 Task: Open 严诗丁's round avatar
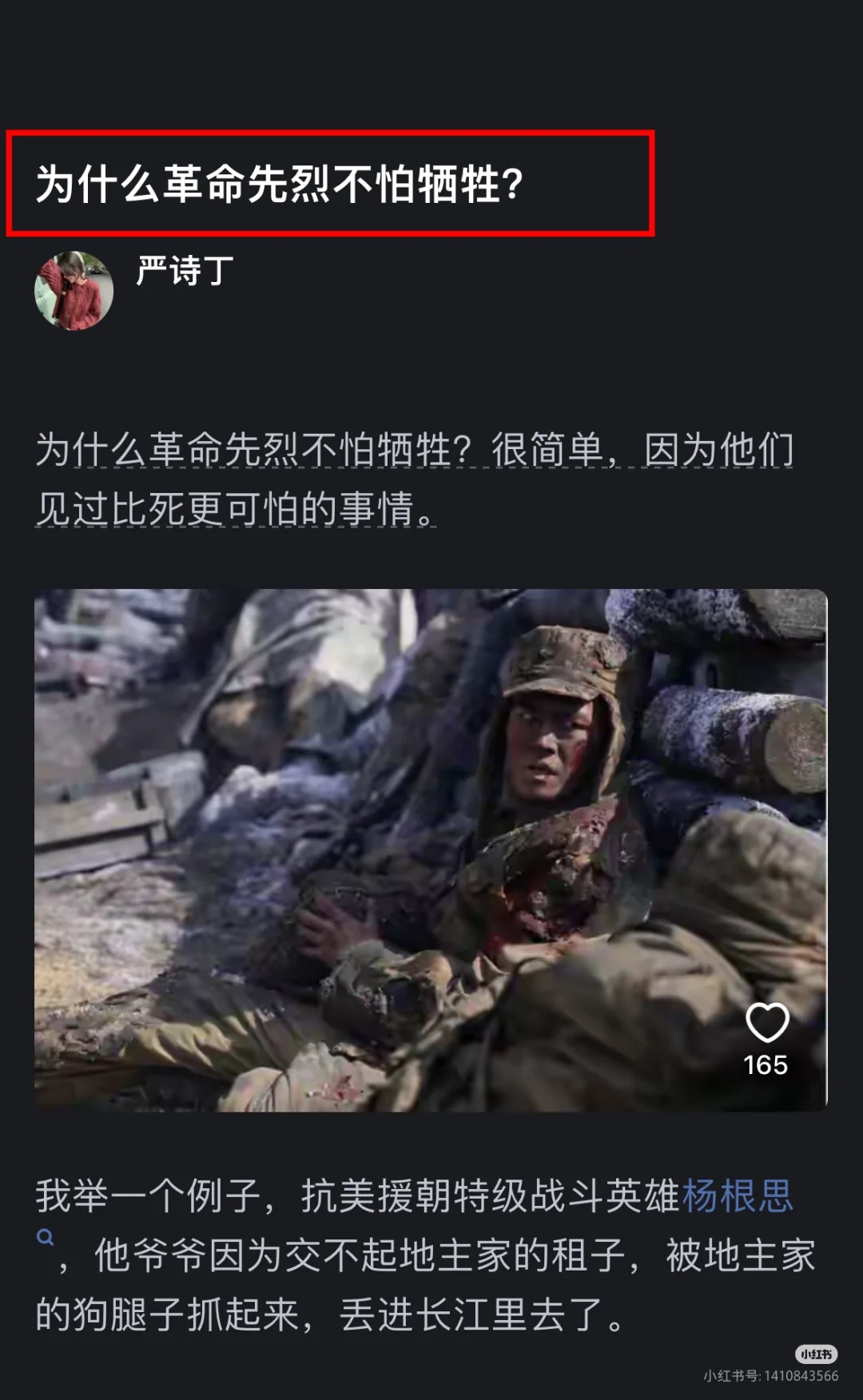tap(74, 291)
